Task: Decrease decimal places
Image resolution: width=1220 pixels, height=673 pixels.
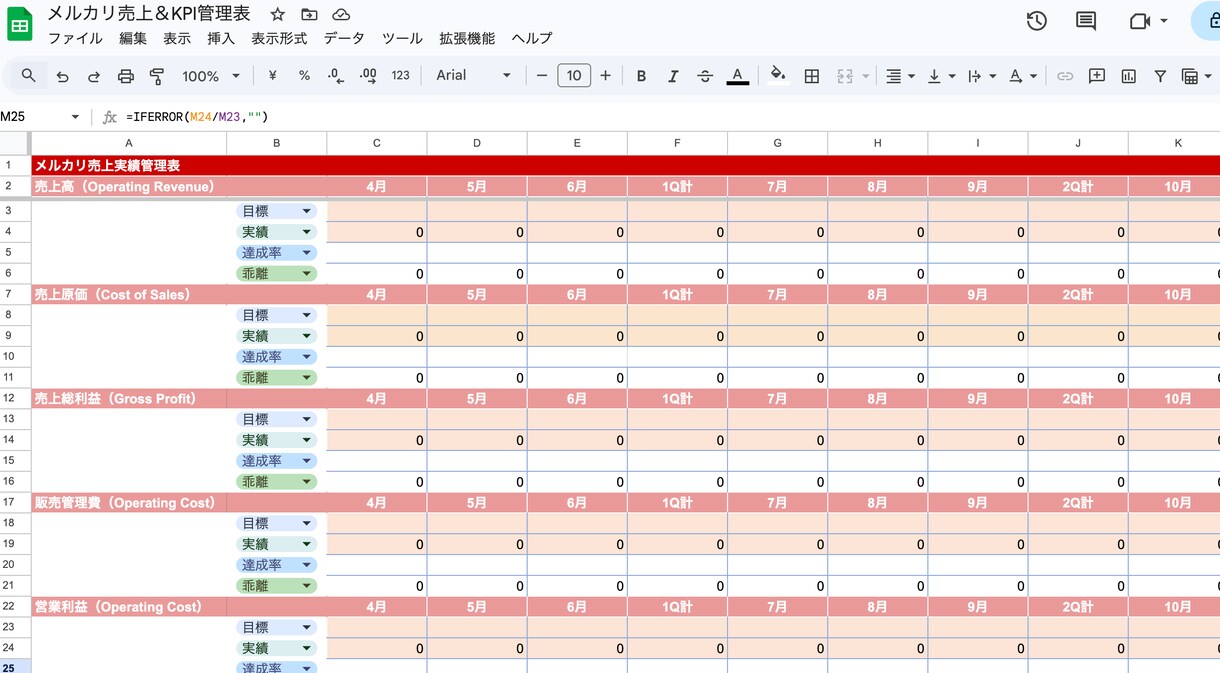Action: pos(335,76)
